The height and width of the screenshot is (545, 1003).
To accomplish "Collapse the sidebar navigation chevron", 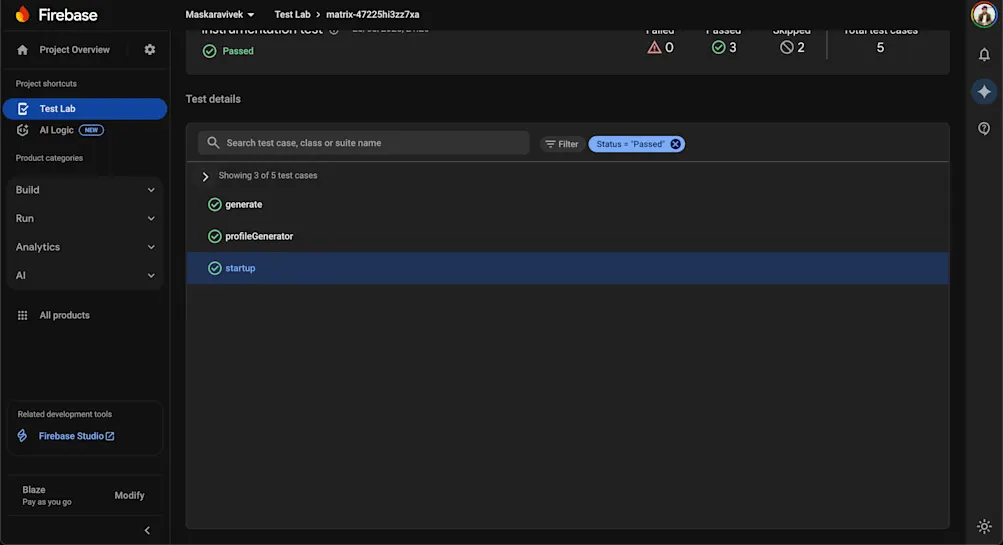I will [147, 530].
